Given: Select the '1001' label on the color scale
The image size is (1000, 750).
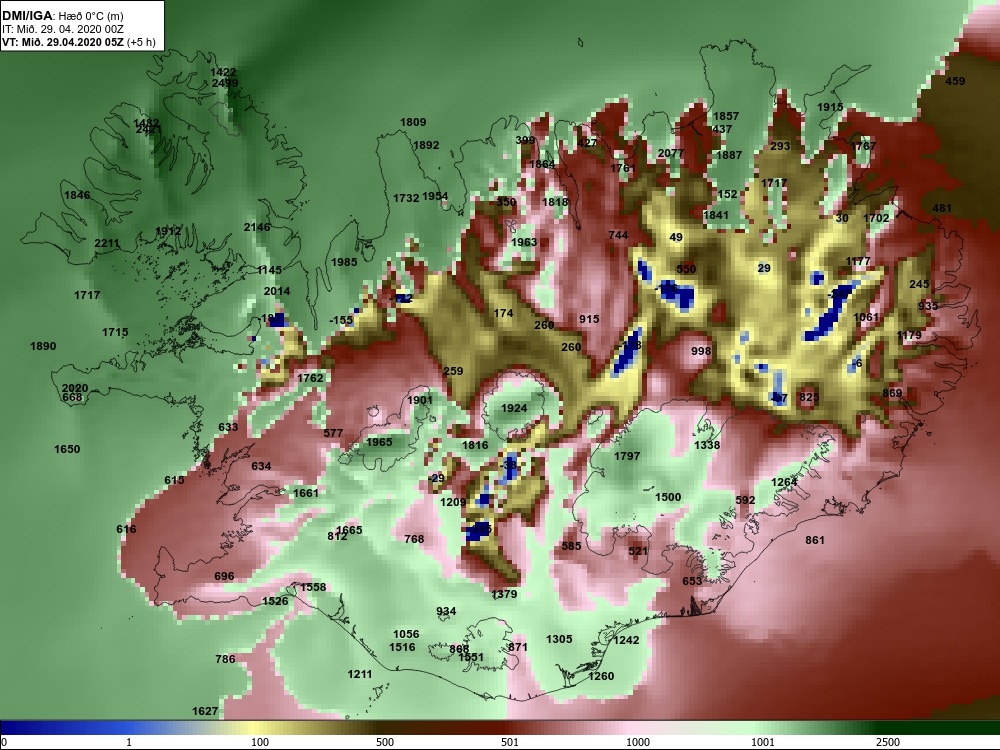Looking at the screenshot, I should pyautogui.click(x=763, y=742).
